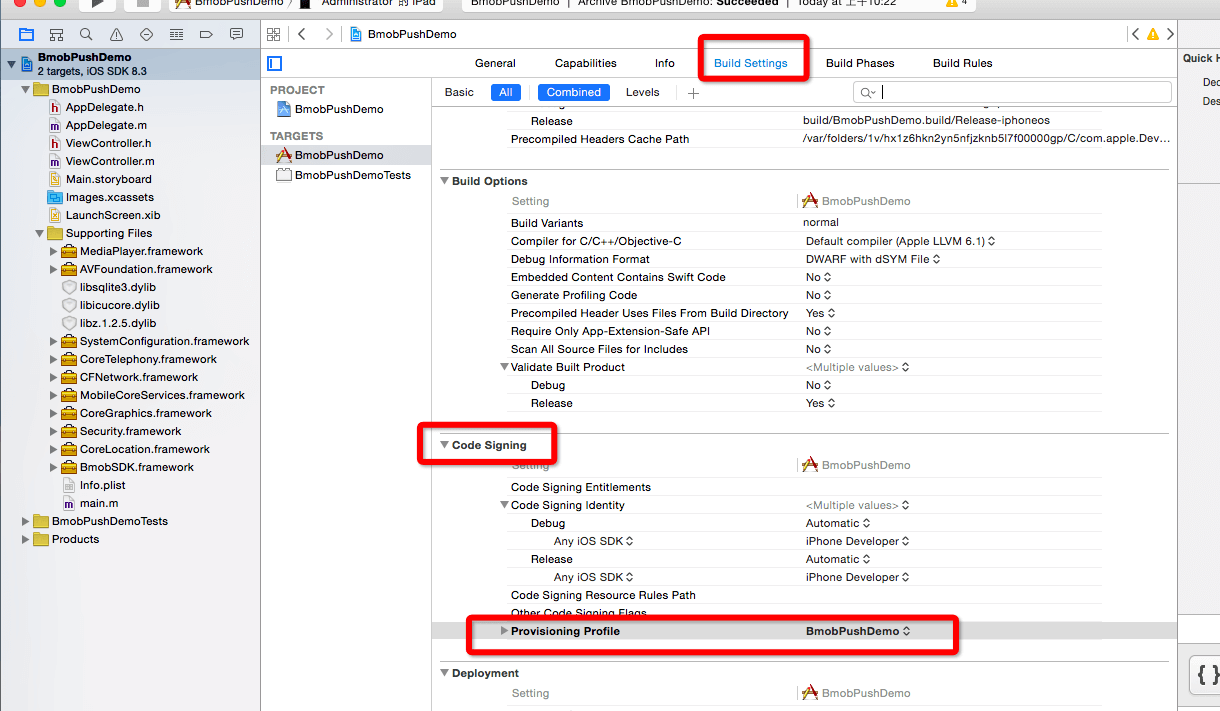Image resolution: width=1220 pixels, height=711 pixels.
Task: Click the add build setting plus icon
Action: coord(693,93)
